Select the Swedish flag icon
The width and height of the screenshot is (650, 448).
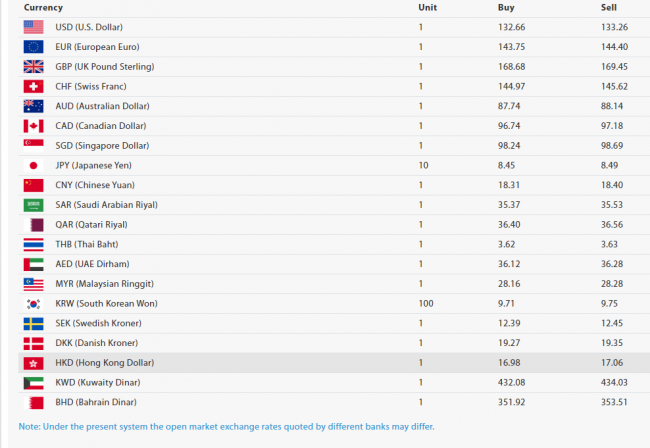tap(33, 323)
